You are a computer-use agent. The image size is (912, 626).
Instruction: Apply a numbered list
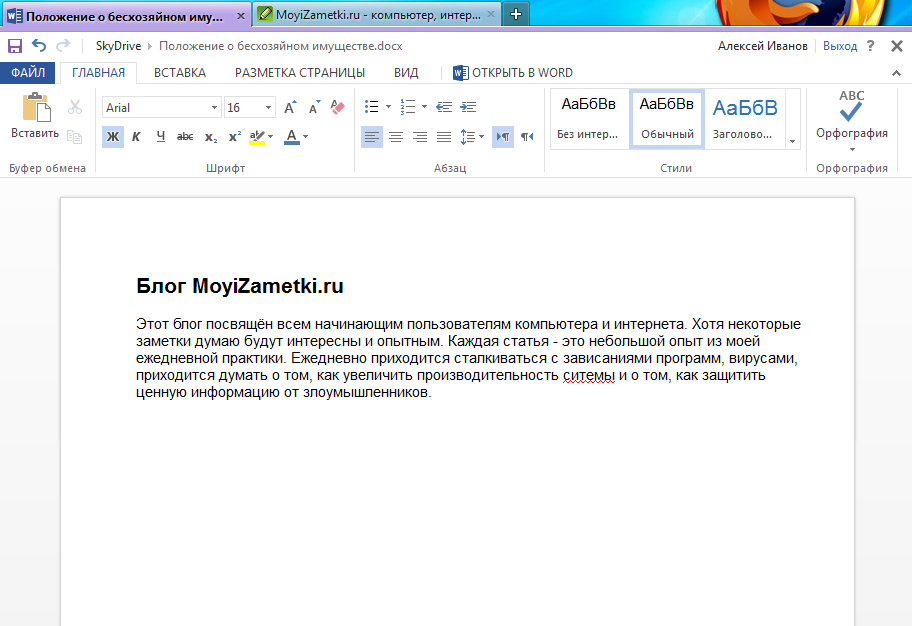pyautogui.click(x=408, y=107)
